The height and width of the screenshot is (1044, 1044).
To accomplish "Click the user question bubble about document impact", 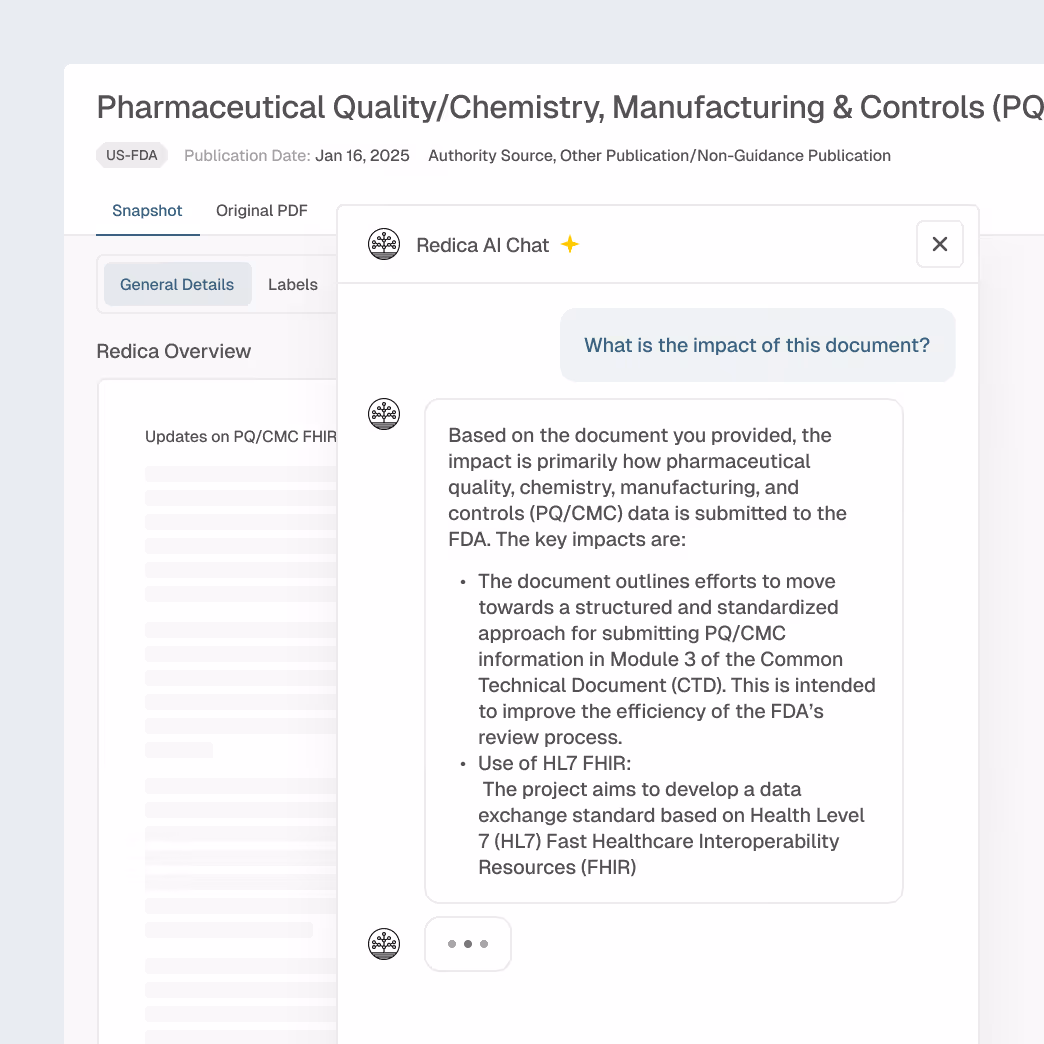I will click(x=757, y=344).
